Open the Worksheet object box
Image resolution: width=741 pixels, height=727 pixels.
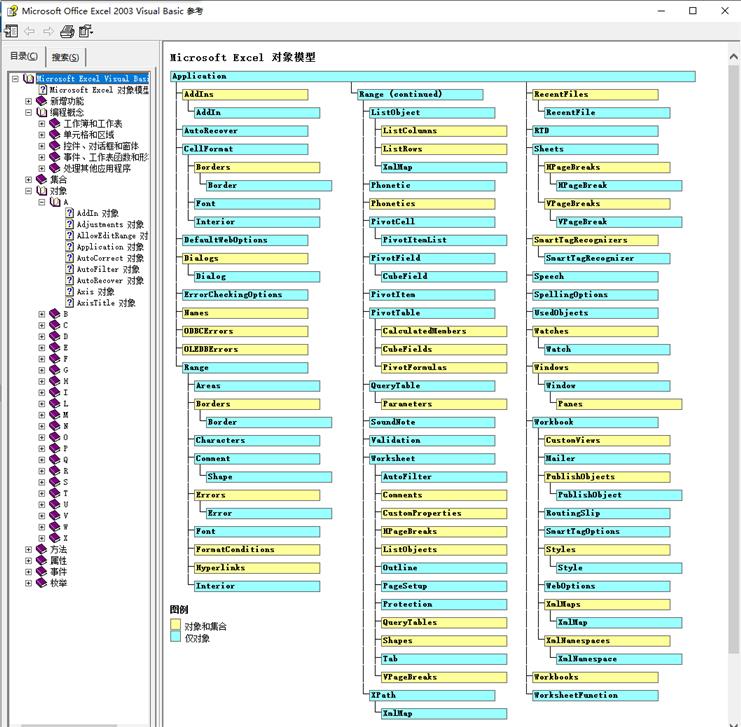432,459
